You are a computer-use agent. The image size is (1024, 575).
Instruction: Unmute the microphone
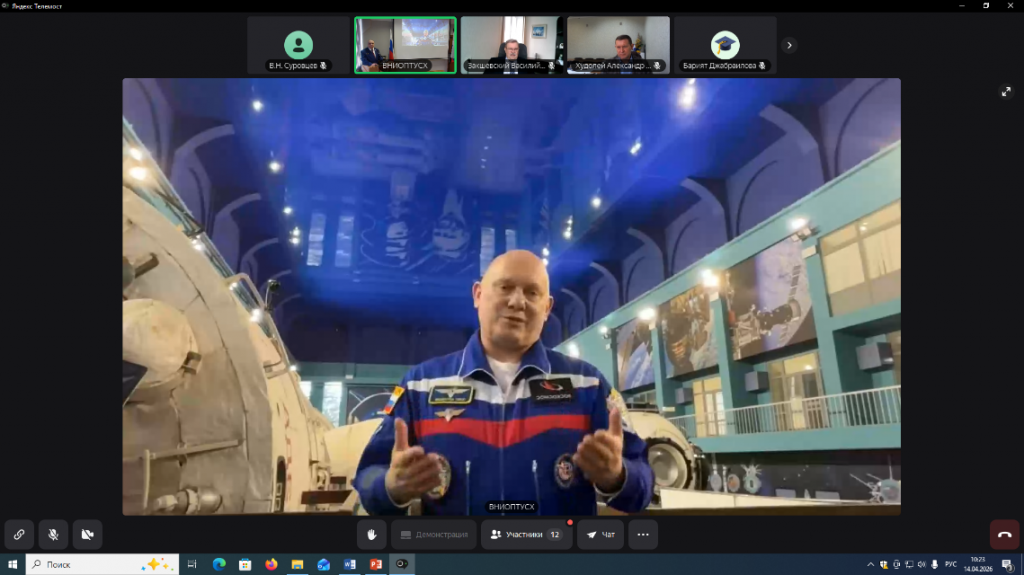pos(53,535)
